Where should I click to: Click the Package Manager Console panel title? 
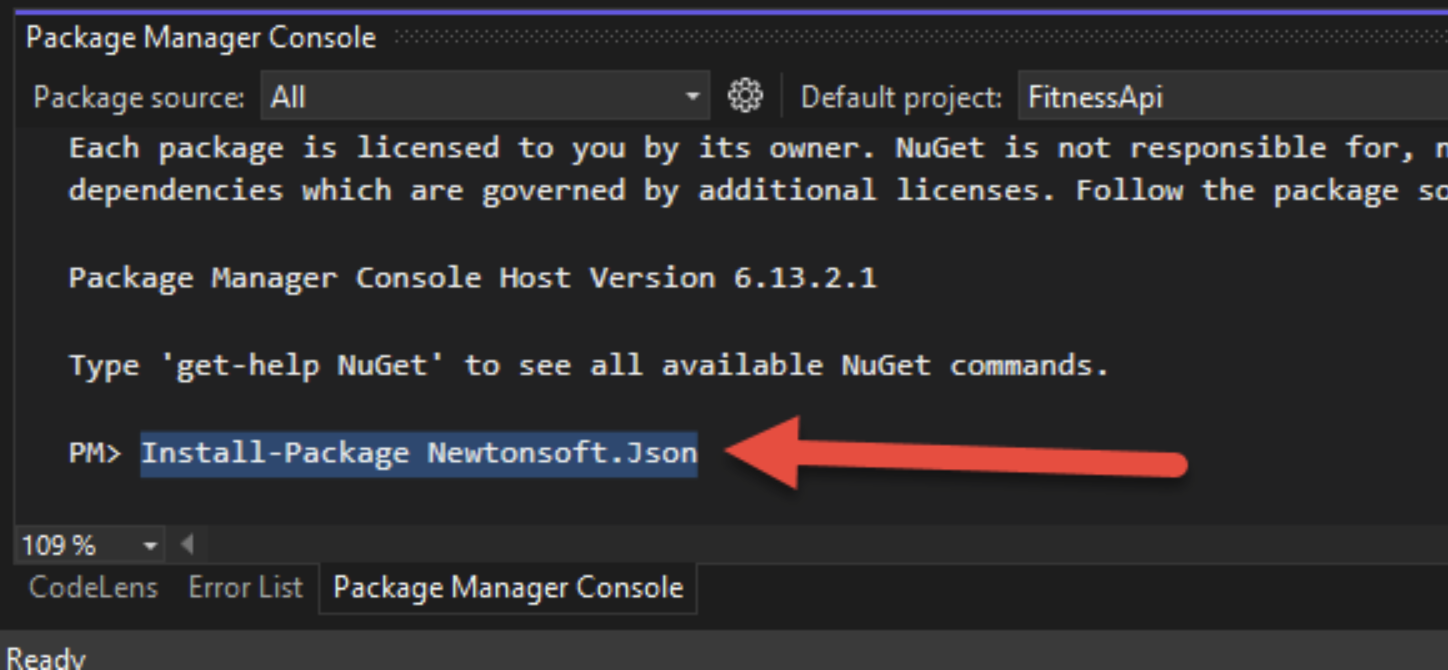coord(201,38)
